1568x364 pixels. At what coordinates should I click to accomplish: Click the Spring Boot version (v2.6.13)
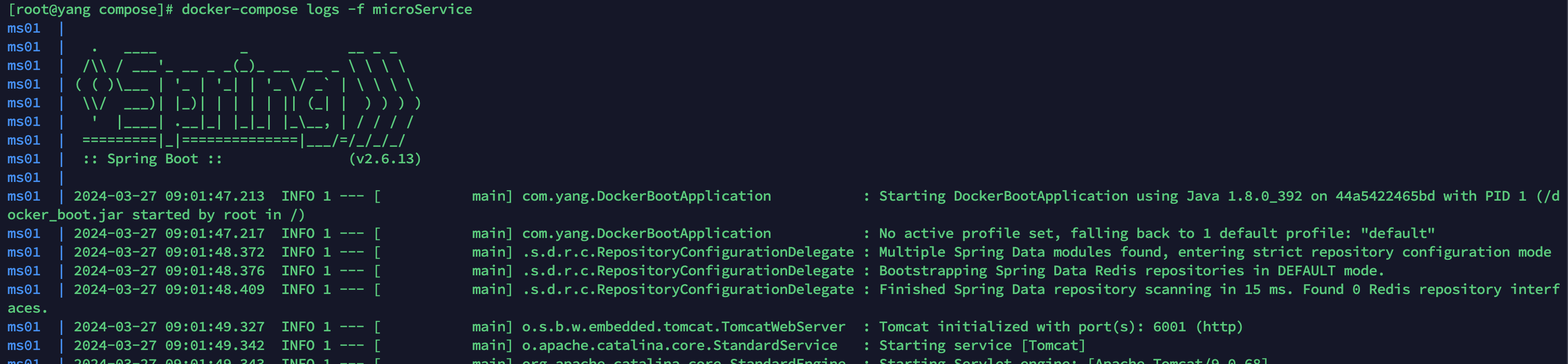[x=384, y=159]
